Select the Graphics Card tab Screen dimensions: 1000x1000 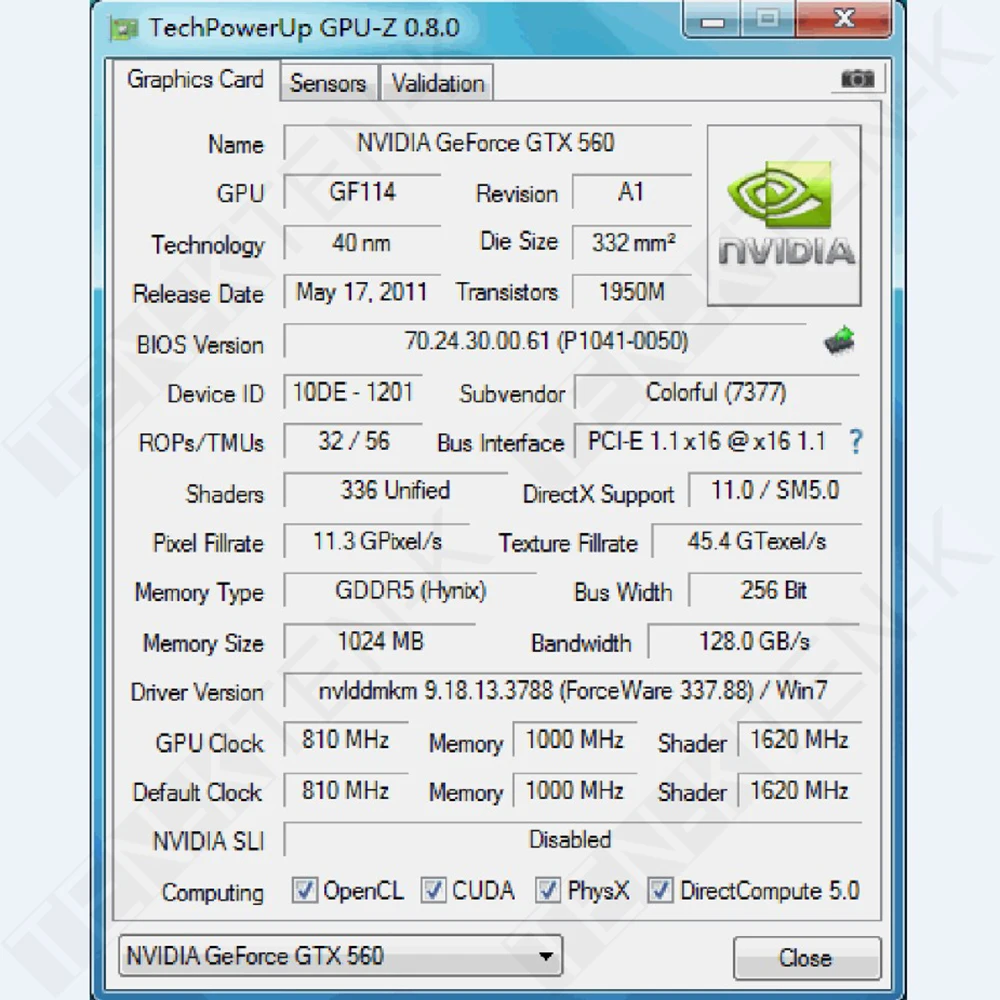(x=195, y=80)
